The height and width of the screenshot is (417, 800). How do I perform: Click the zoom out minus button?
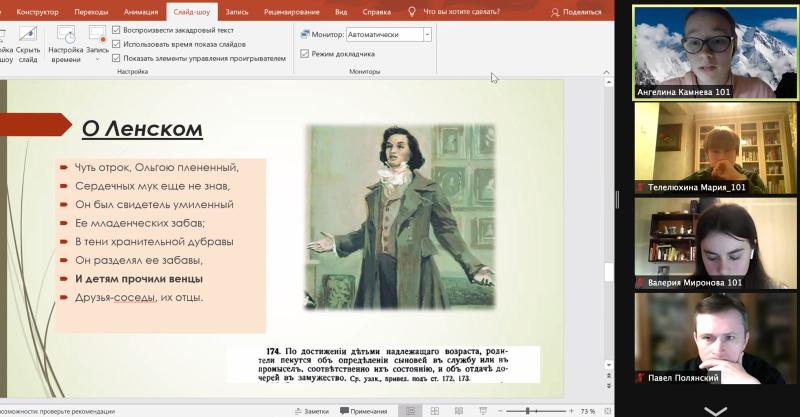tap(500, 411)
